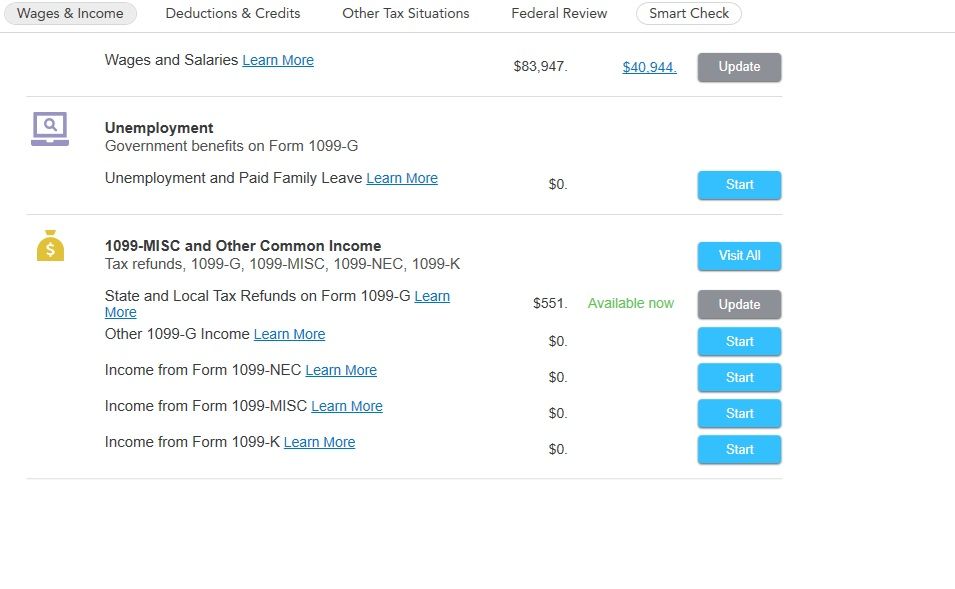Open the Wages & Income tab
The width and height of the screenshot is (955, 589).
[x=71, y=14]
